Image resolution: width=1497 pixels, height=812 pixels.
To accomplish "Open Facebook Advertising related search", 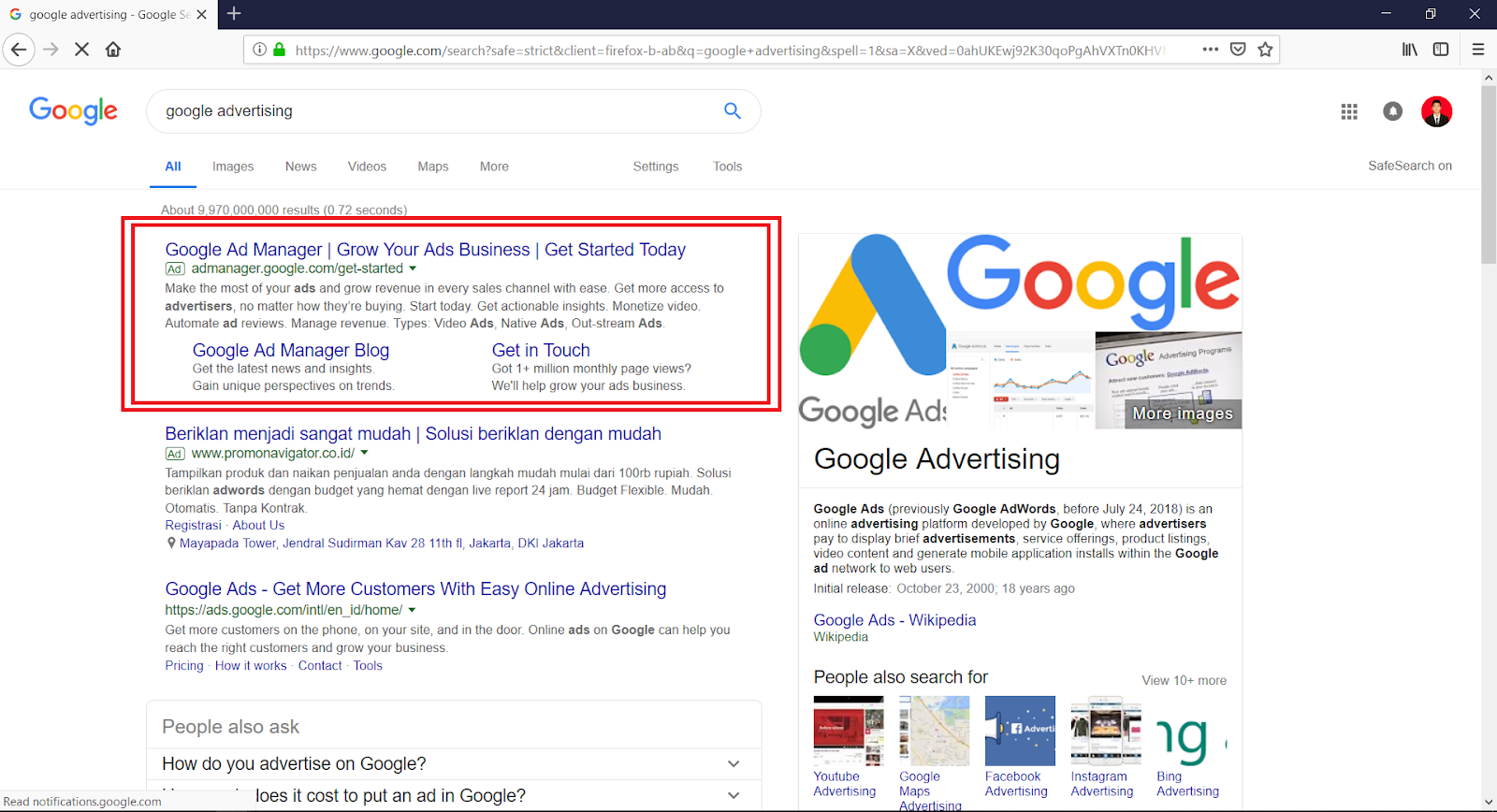I will 1020,747.
